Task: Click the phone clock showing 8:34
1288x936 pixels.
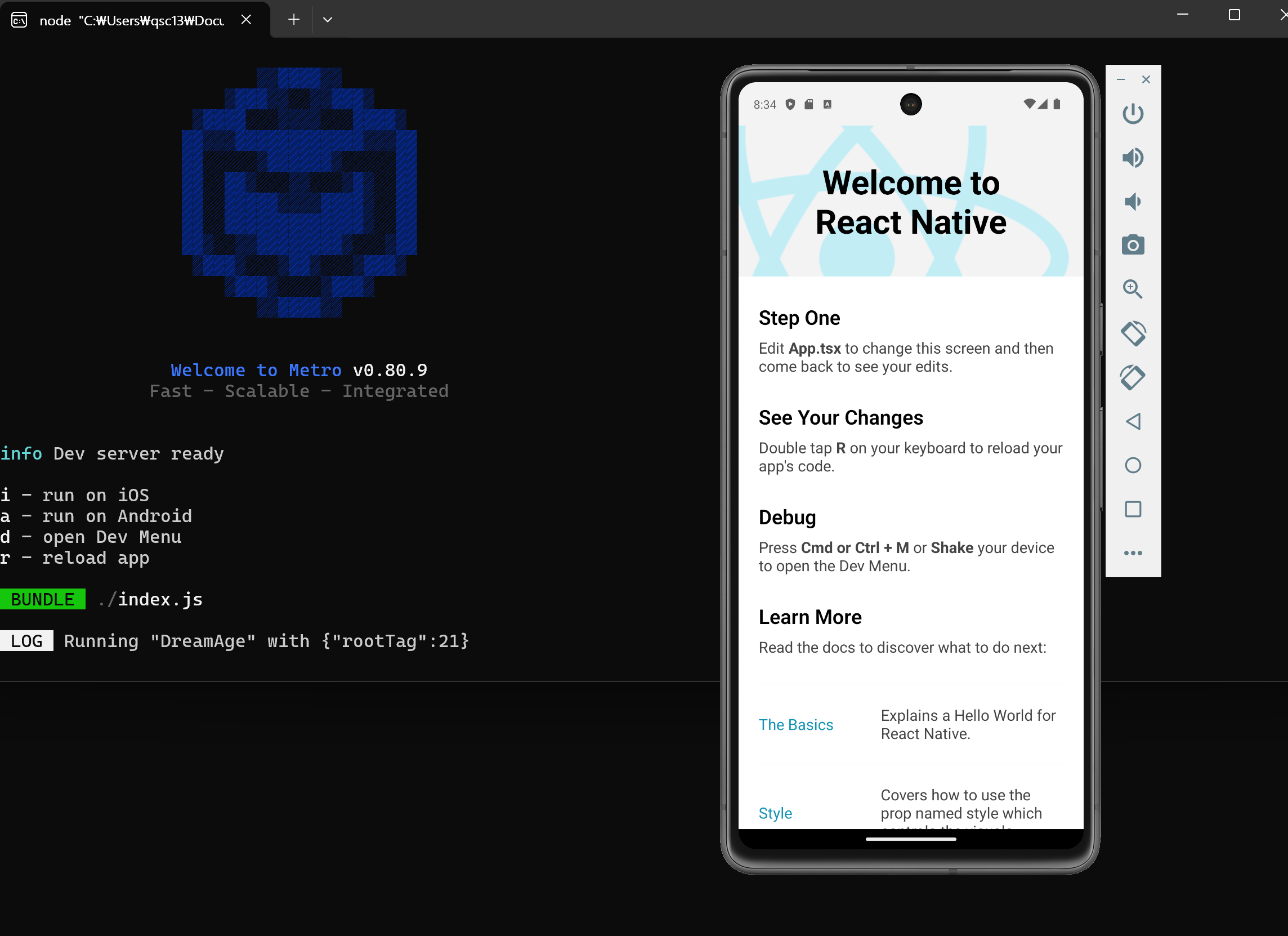Action: point(764,105)
